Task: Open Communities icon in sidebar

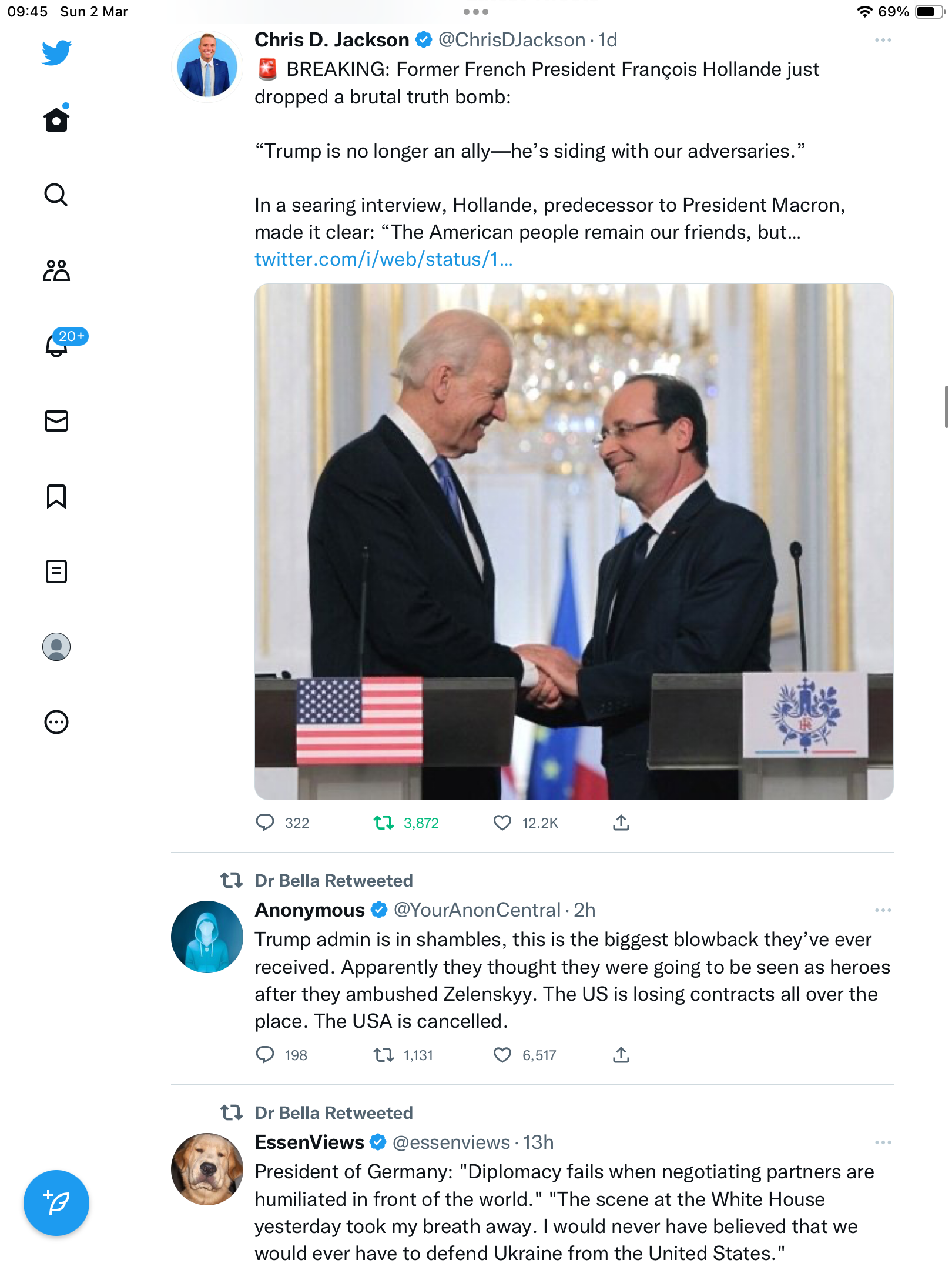Action: point(56,270)
